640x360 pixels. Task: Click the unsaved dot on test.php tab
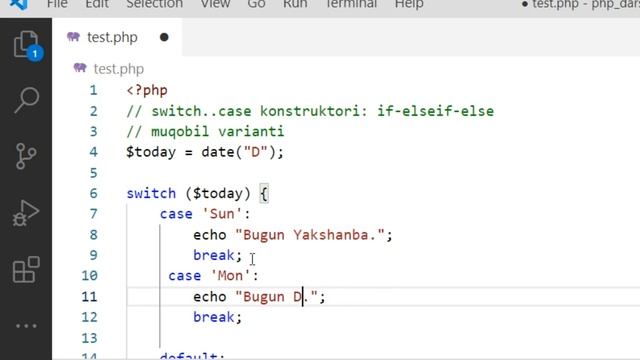click(164, 38)
